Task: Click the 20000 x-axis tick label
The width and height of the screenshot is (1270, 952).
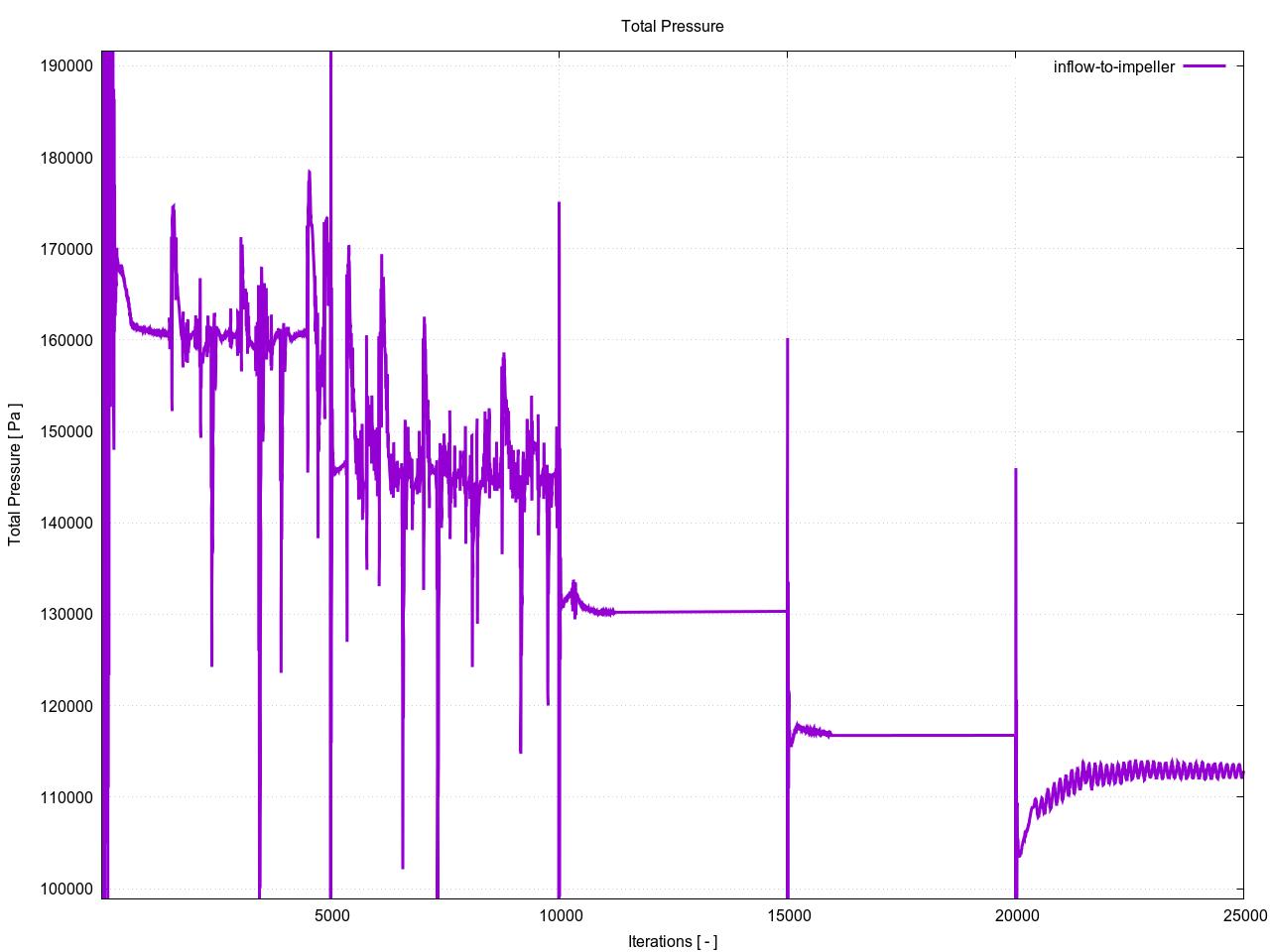Action: pyautogui.click(x=1016, y=915)
